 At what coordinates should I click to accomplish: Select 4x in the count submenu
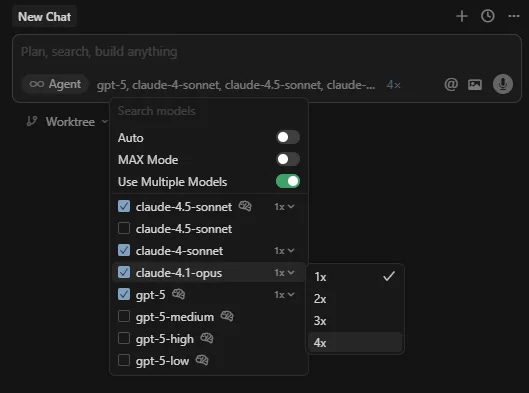coord(355,342)
